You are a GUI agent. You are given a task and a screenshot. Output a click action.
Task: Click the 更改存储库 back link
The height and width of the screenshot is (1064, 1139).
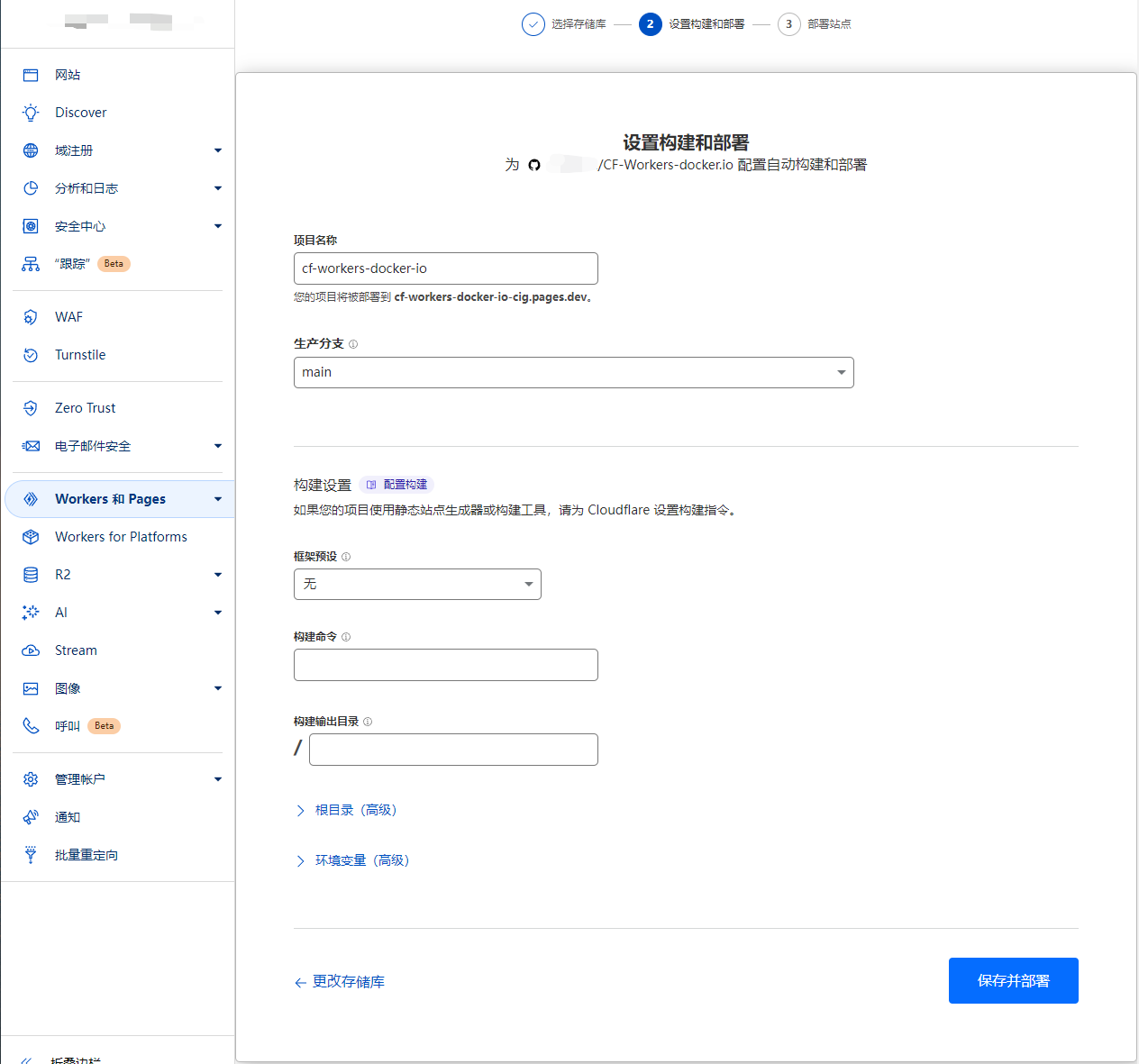click(x=340, y=982)
